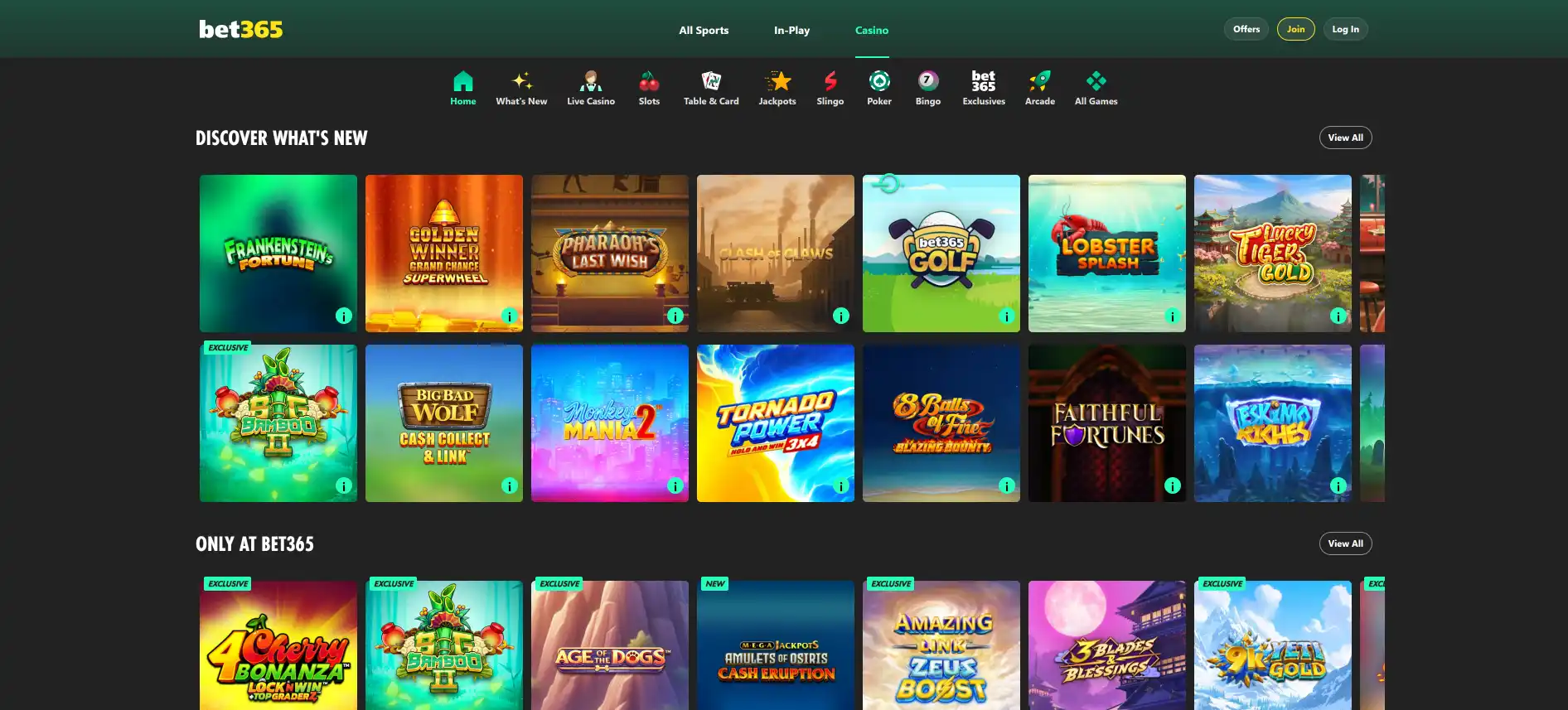1568x710 pixels.
Task: Open Amulets of Osiris Cash Eruption tile
Action: pyautogui.click(x=776, y=645)
